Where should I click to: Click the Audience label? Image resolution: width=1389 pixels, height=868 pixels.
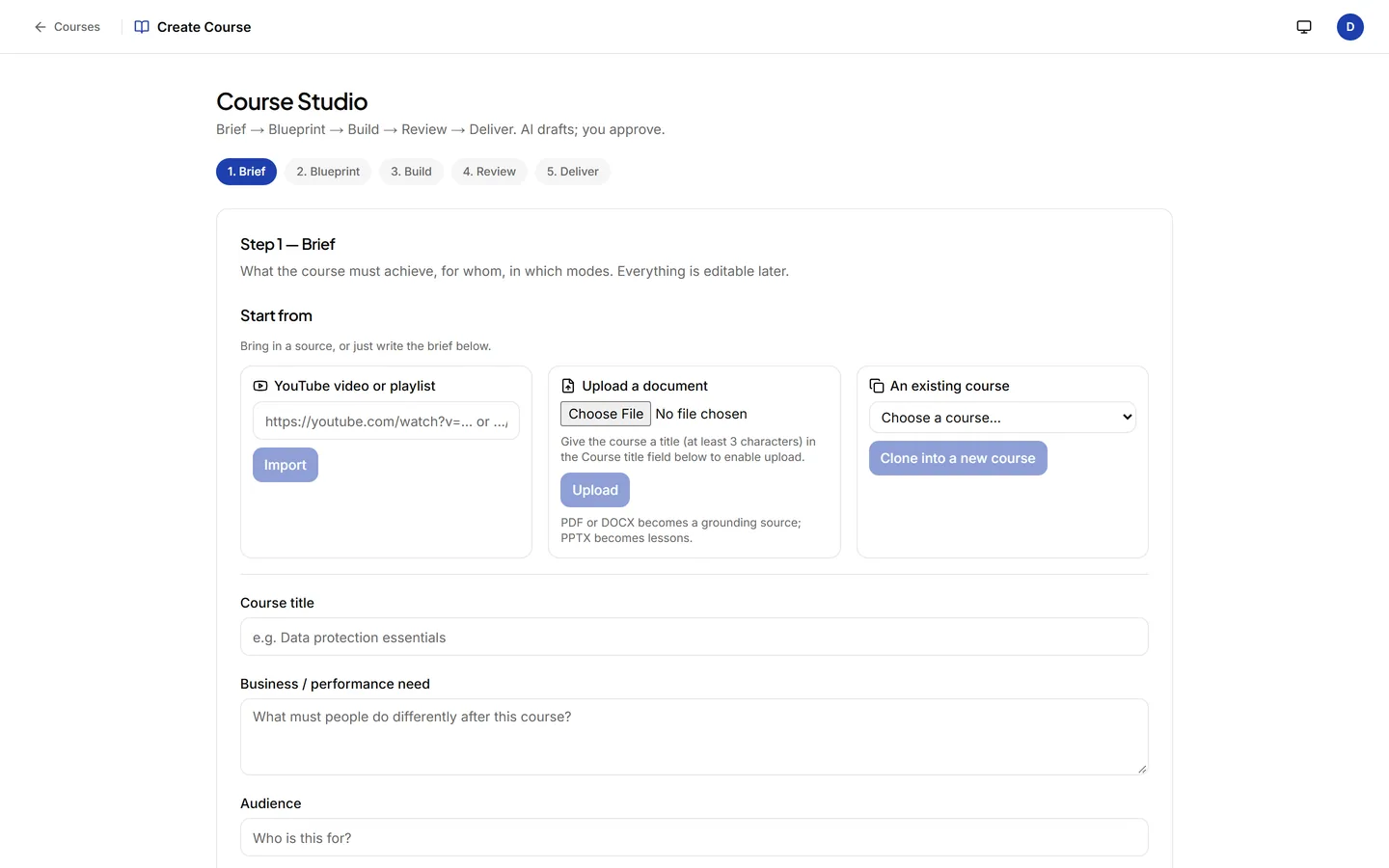pos(271,803)
